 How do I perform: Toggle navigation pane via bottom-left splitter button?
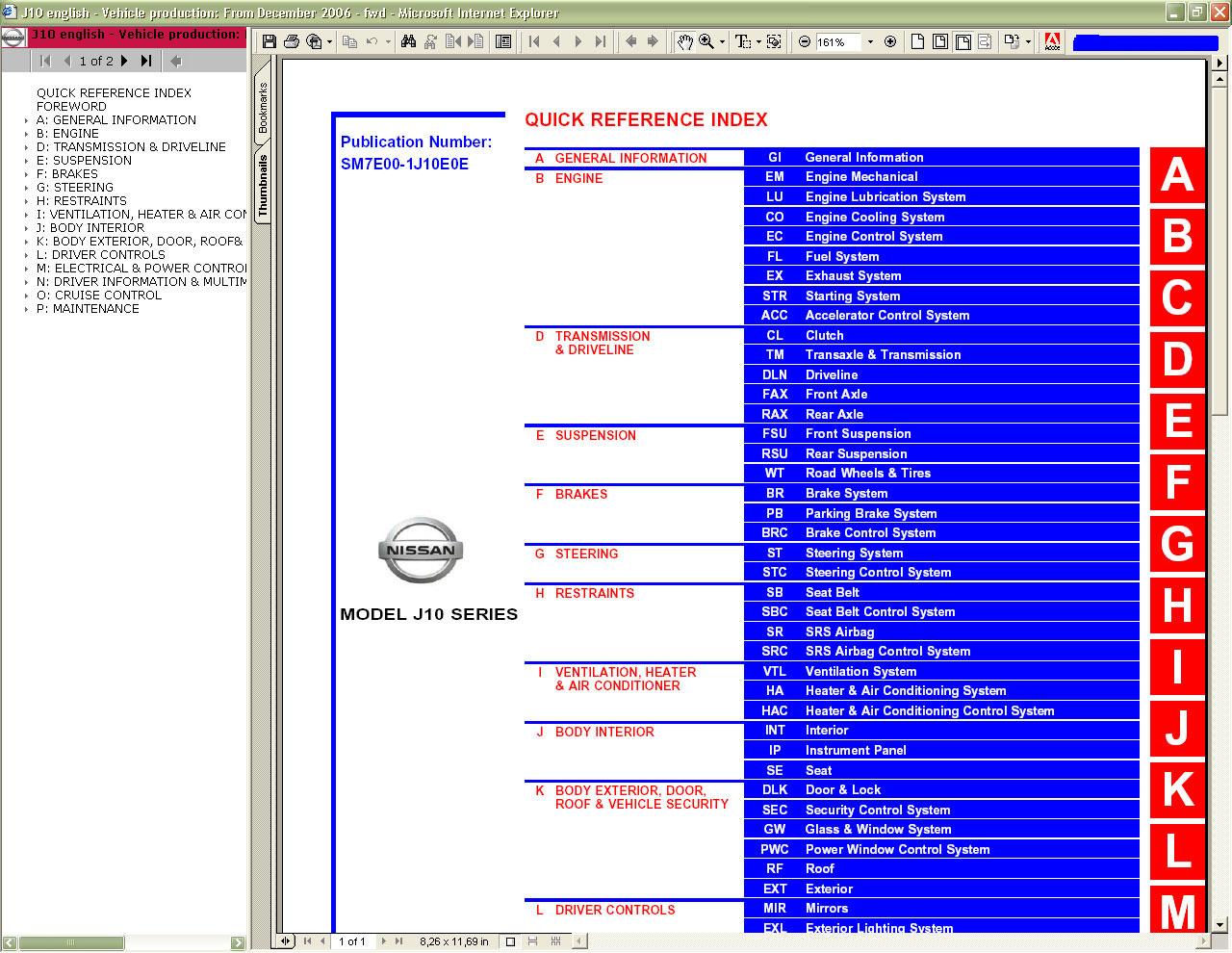pyautogui.click(x=285, y=941)
